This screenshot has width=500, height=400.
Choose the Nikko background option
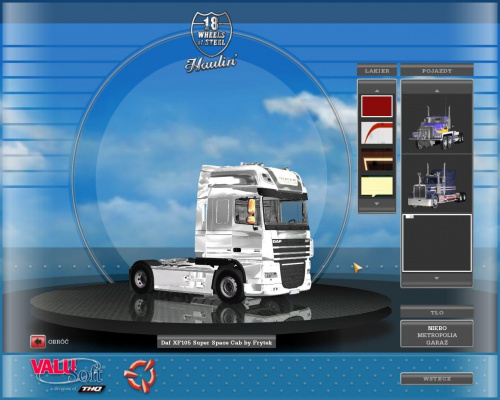[437, 328]
